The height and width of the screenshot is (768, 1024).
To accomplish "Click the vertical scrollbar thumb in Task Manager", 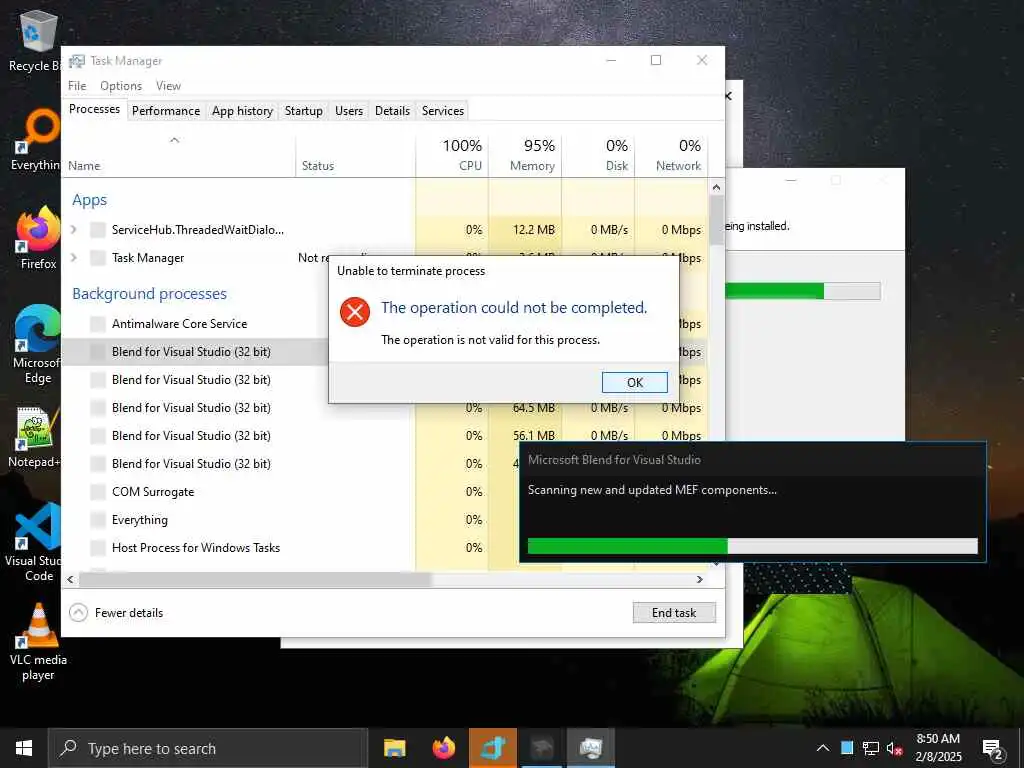I will 716,219.
